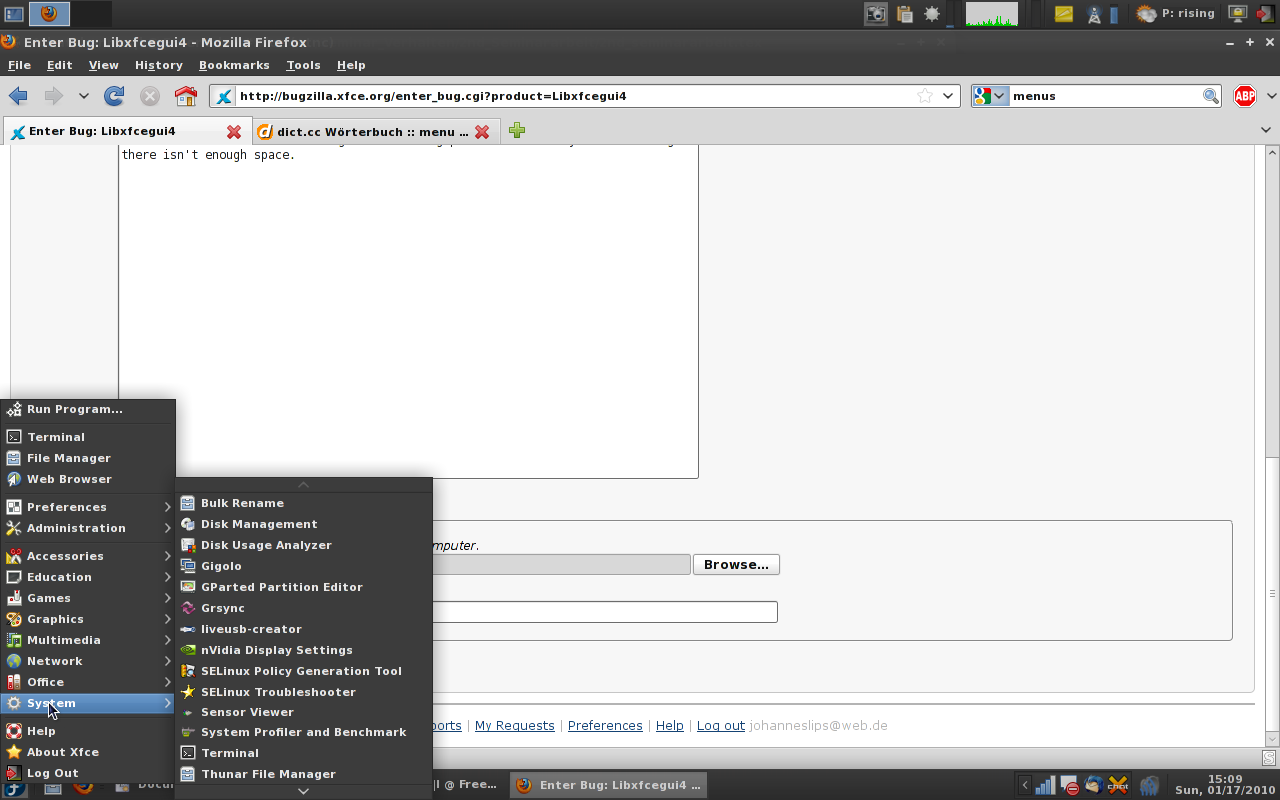This screenshot has height=800, width=1280.
Task: Click the search magnifier icon
Action: [x=1210, y=96]
